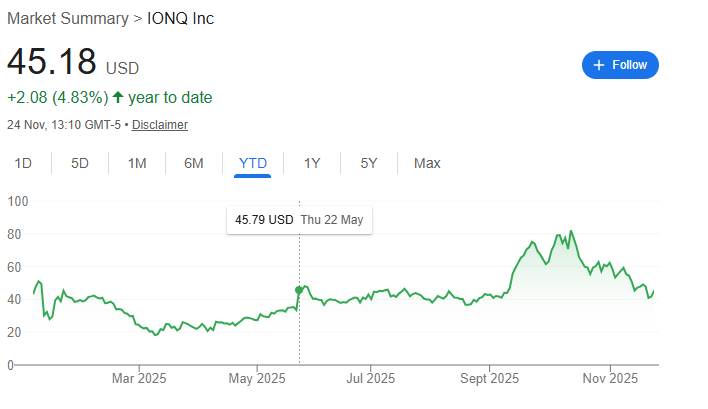The height and width of the screenshot is (409, 708).
Task: Switch to the 6M range tab
Action: point(194,163)
